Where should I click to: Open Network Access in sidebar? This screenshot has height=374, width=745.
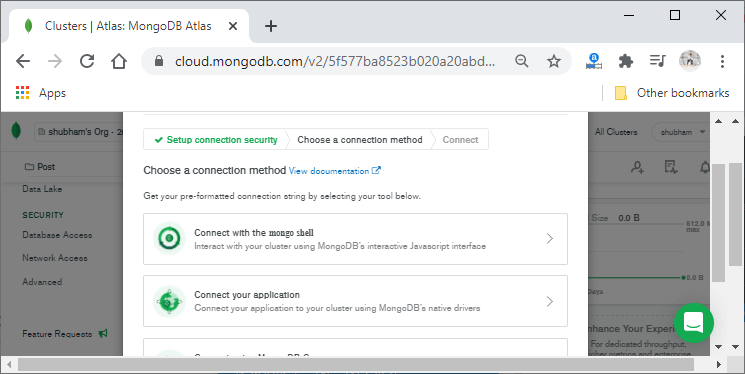pos(55,258)
